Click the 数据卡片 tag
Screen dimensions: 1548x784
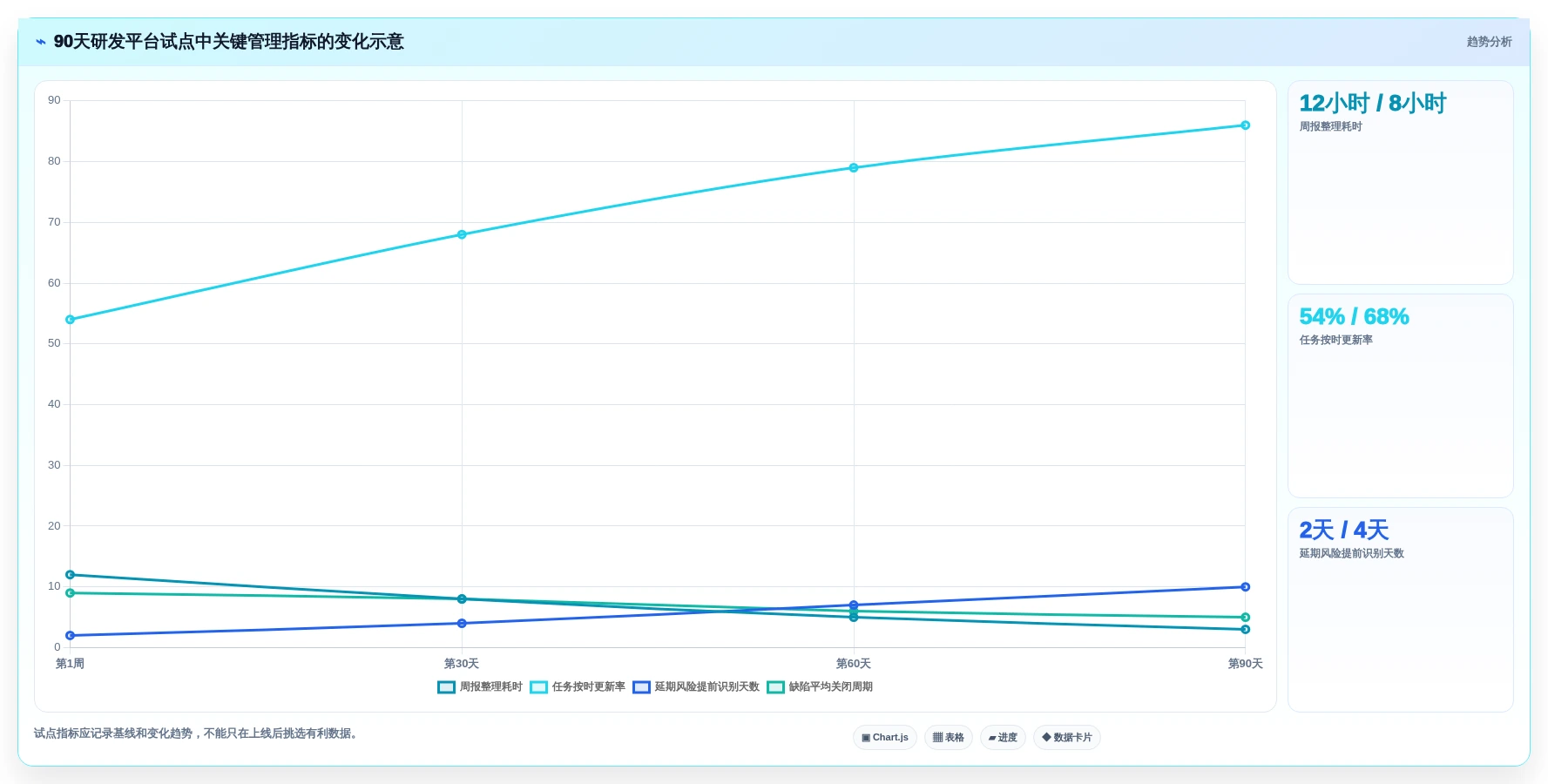(1067, 738)
